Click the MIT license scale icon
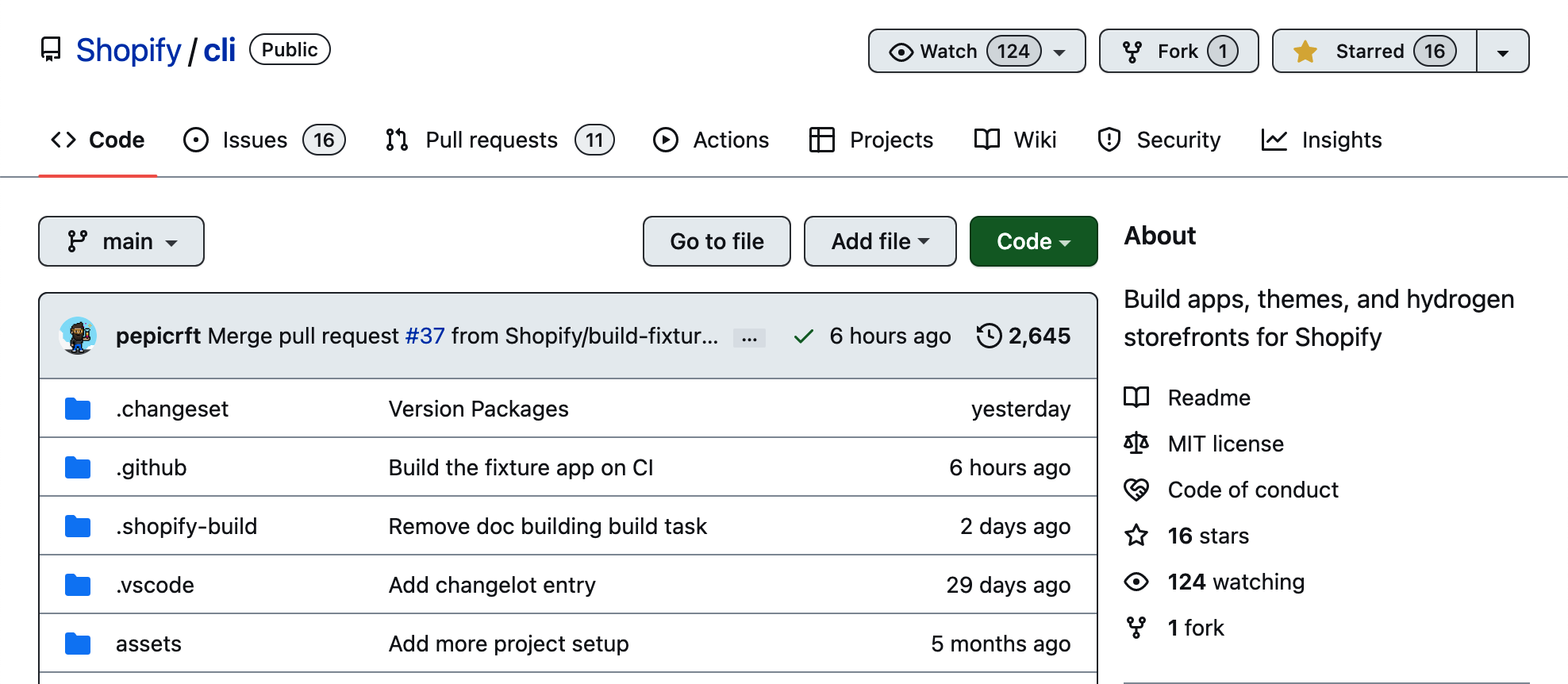This screenshot has width=1568, height=684. tap(1136, 443)
